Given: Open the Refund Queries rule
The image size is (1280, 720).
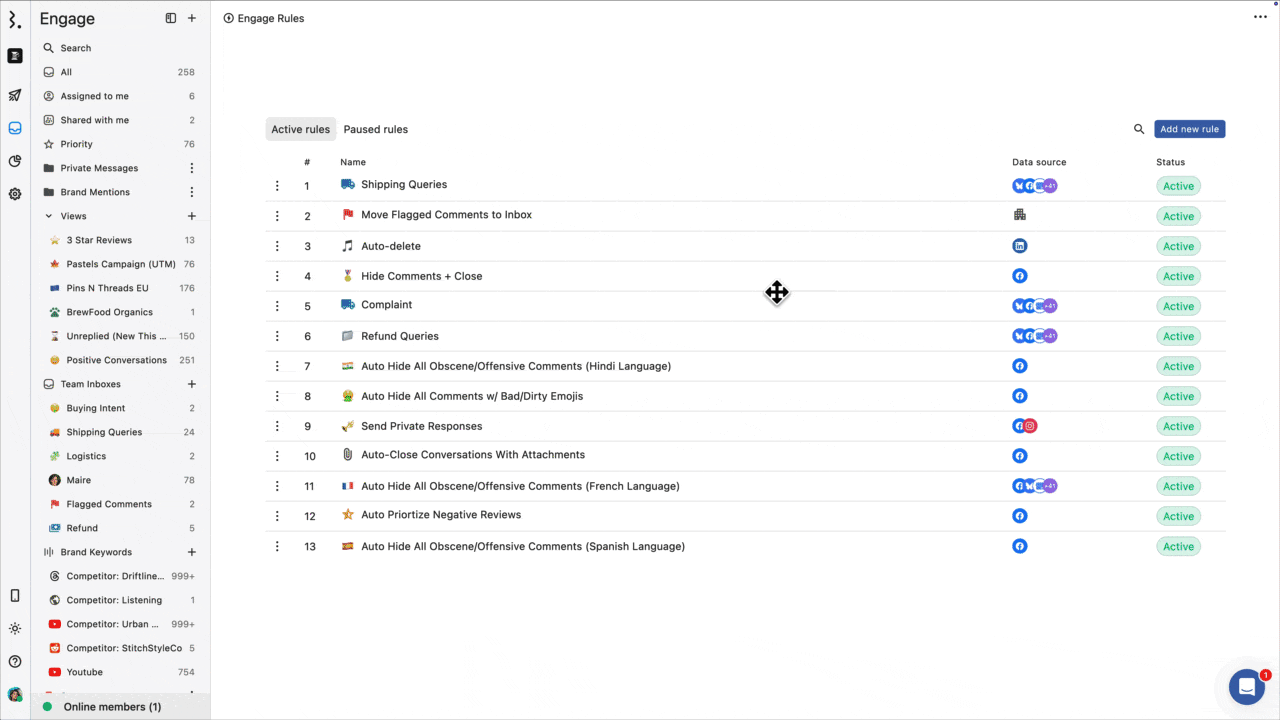Looking at the screenshot, I should [x=399, y=336].
